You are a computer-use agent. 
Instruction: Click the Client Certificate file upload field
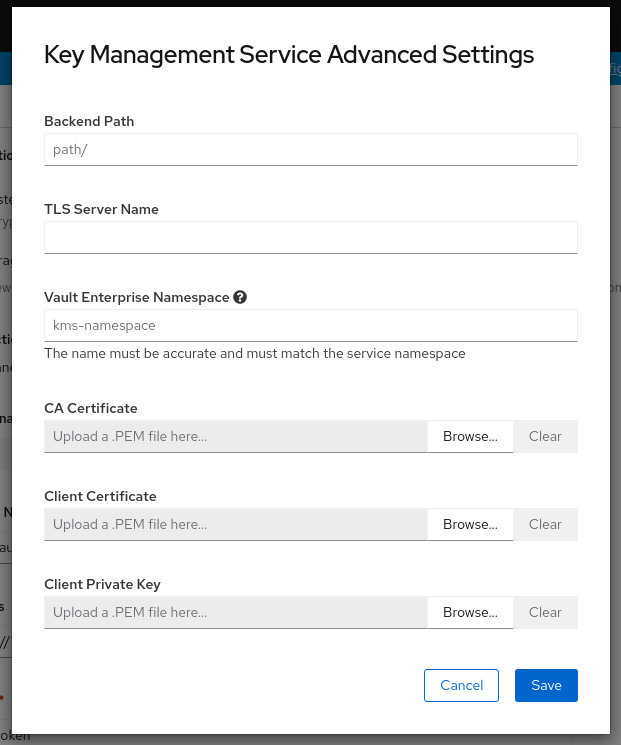click(x=236, y=525)
